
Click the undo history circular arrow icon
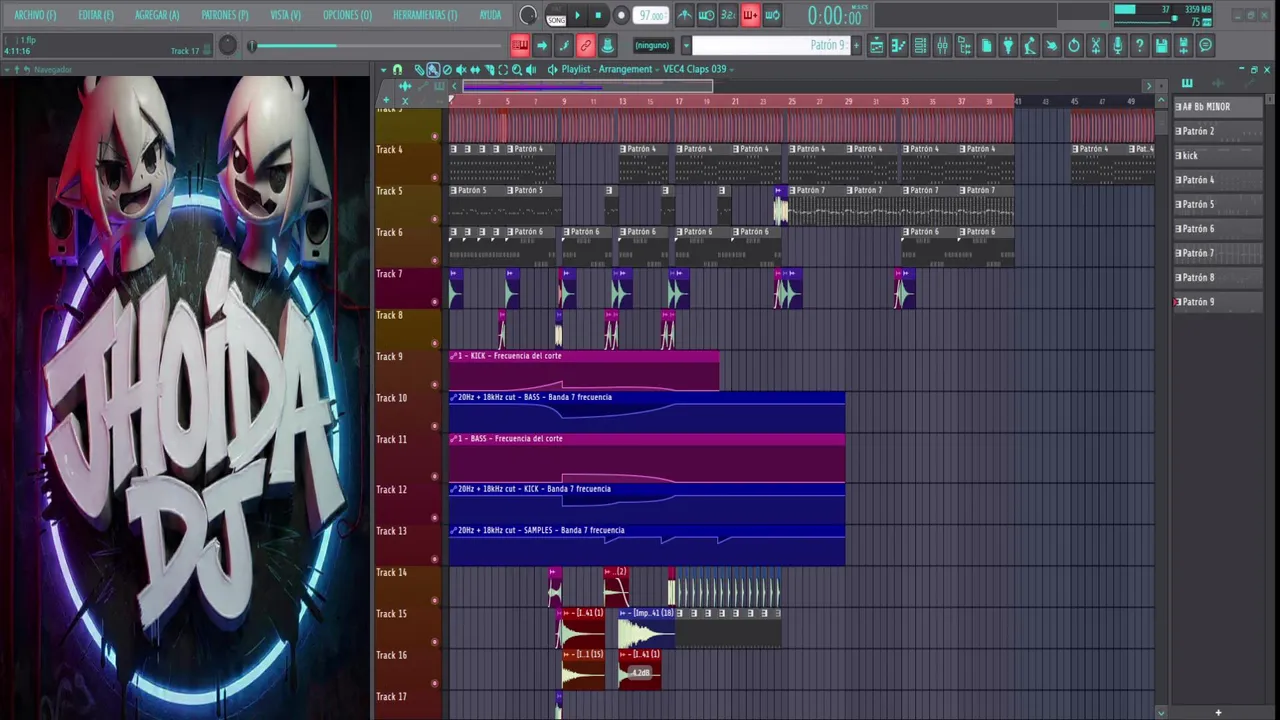[1074, 45]
